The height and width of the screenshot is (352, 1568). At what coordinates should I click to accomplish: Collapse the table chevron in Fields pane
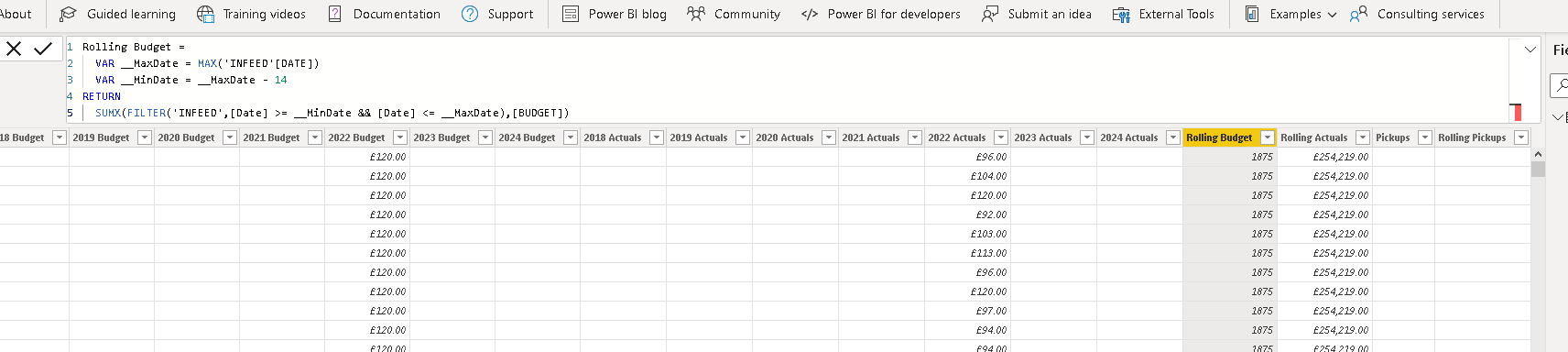(1558, 117)
